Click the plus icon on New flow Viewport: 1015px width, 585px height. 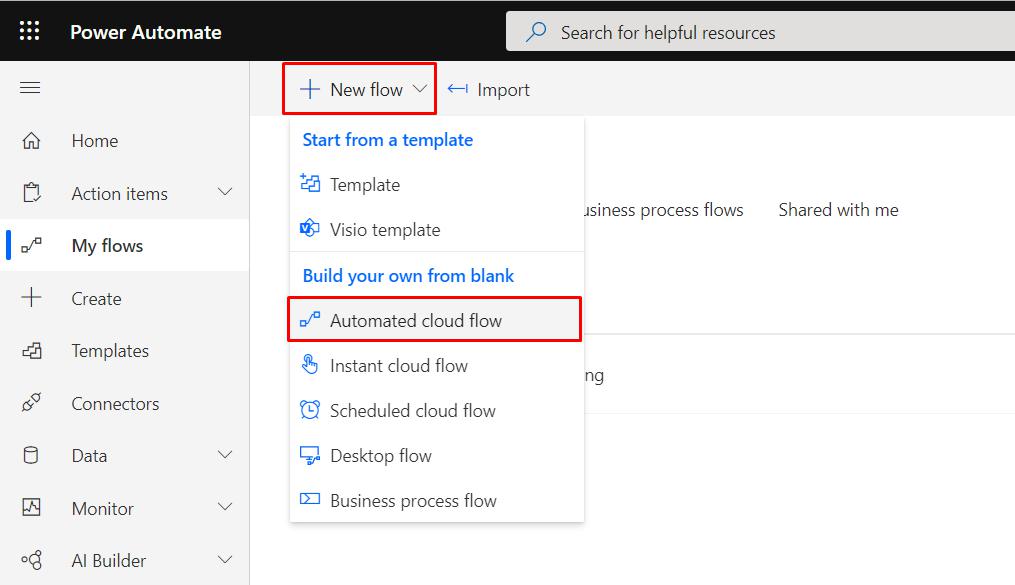coord(310,89)
